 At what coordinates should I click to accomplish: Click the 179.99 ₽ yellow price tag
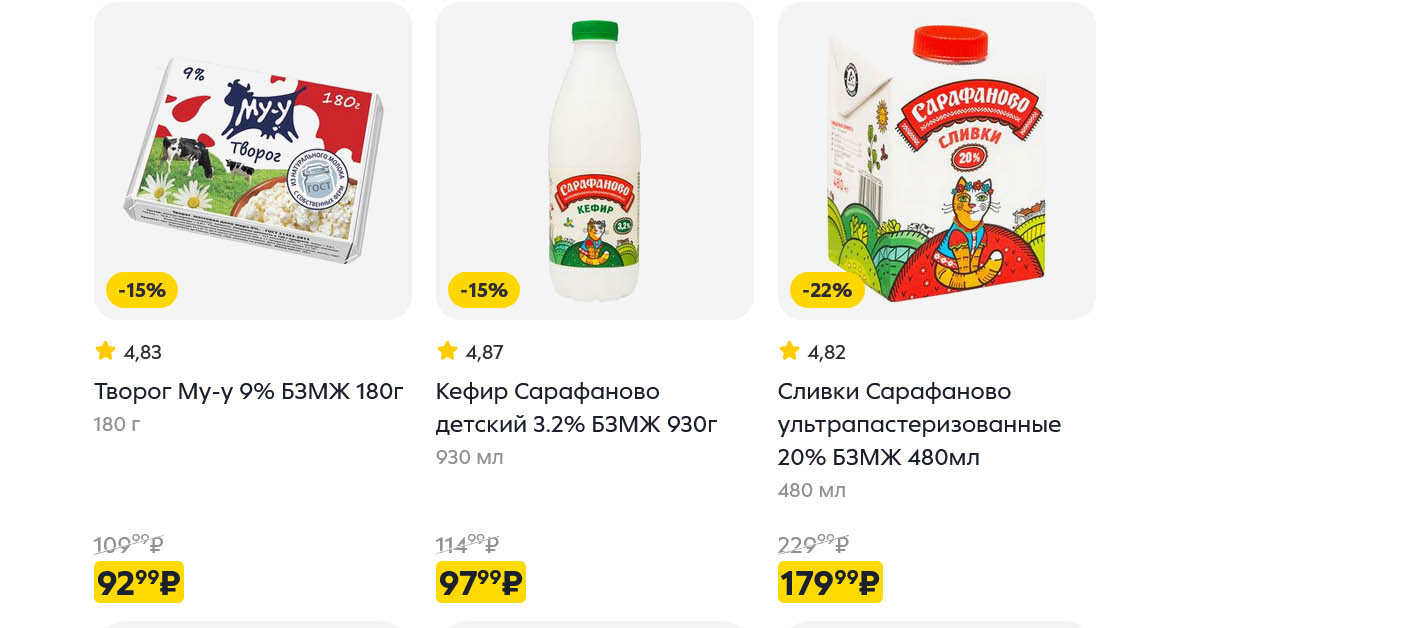(x=830, y=582)
